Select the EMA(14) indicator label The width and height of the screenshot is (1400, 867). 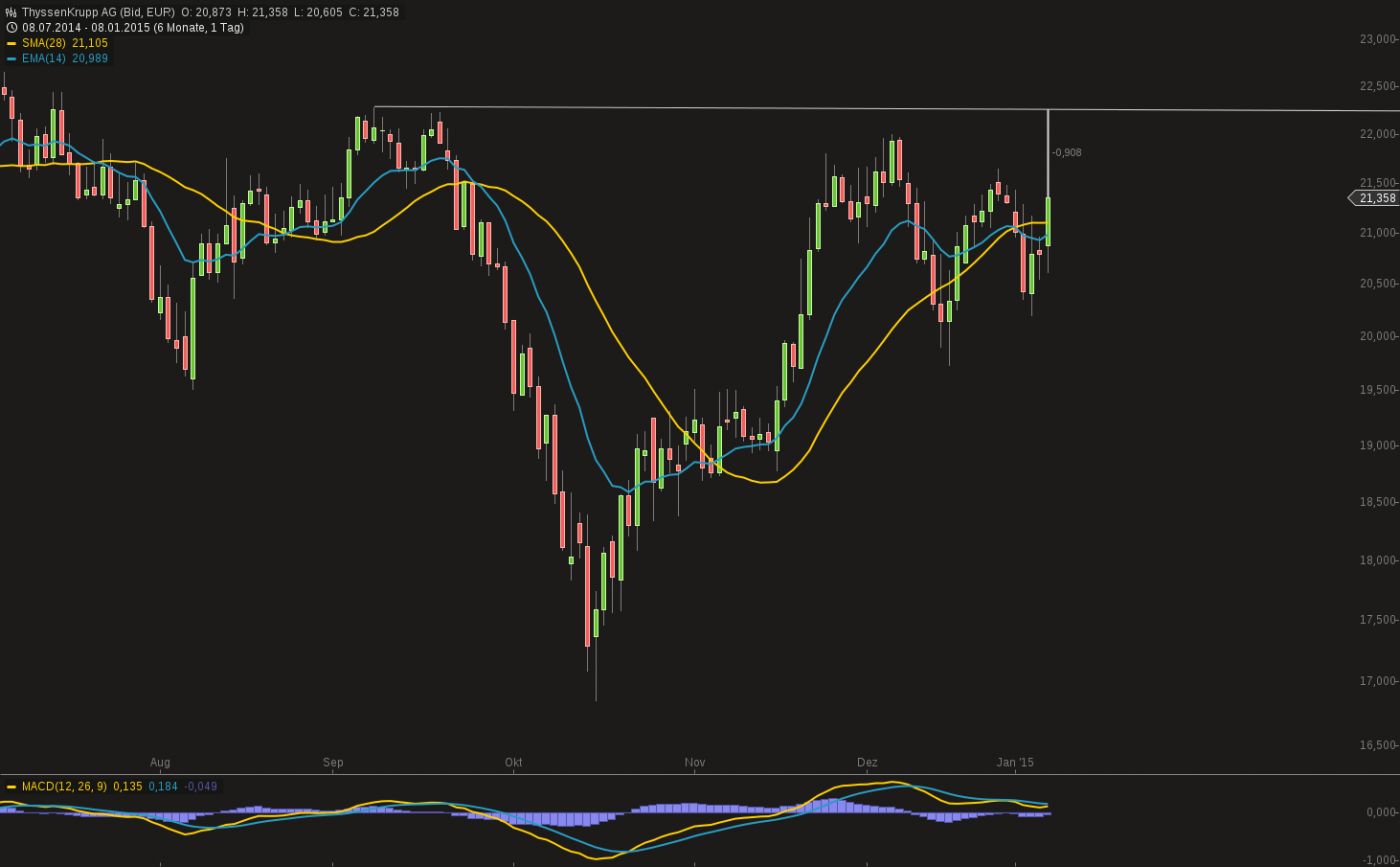[x=44, y=59]
